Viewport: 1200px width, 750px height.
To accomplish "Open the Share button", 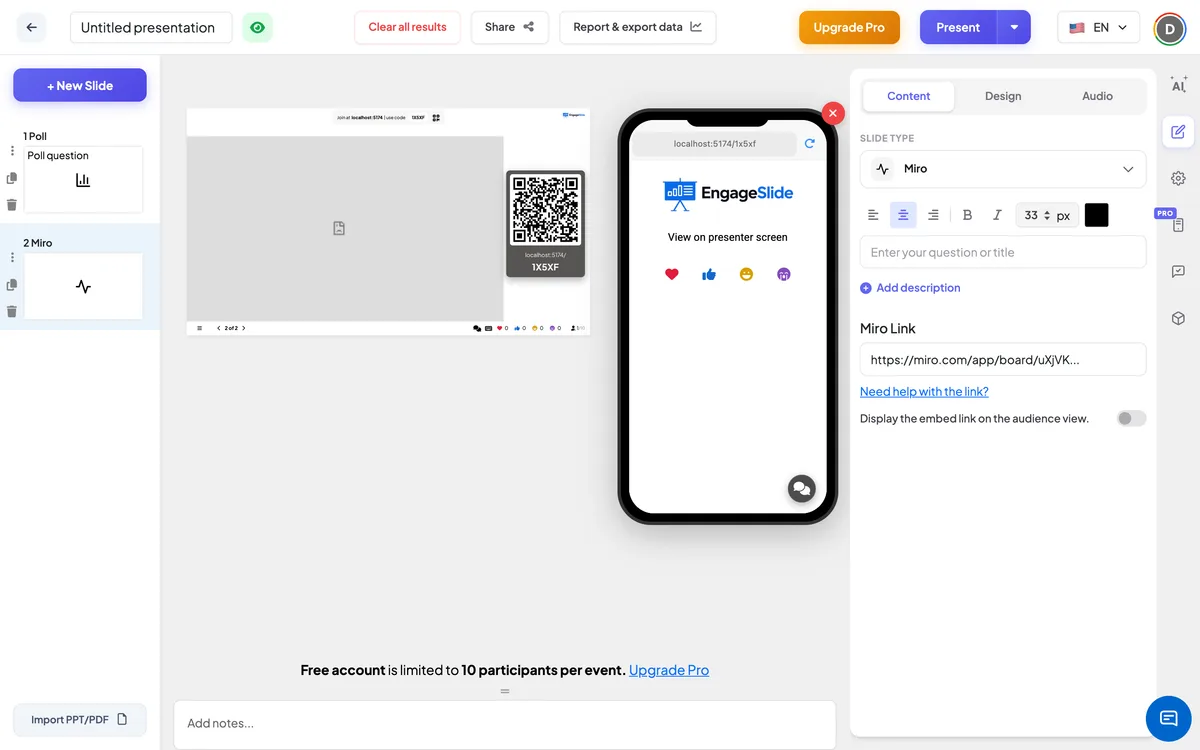I will pos(509,27).
